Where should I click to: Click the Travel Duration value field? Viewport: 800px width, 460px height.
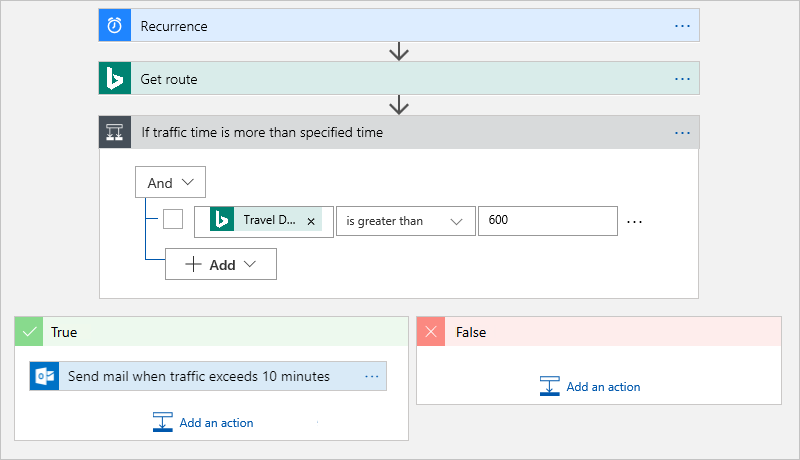264,221
